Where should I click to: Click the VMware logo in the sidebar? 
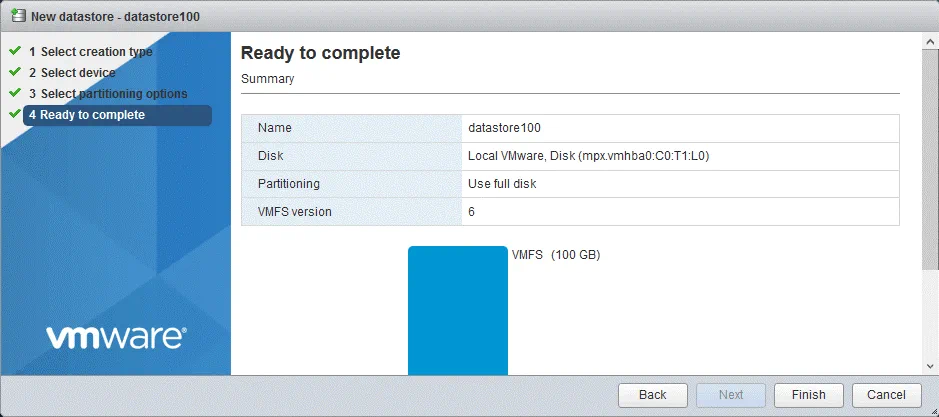tap(115, 337)
